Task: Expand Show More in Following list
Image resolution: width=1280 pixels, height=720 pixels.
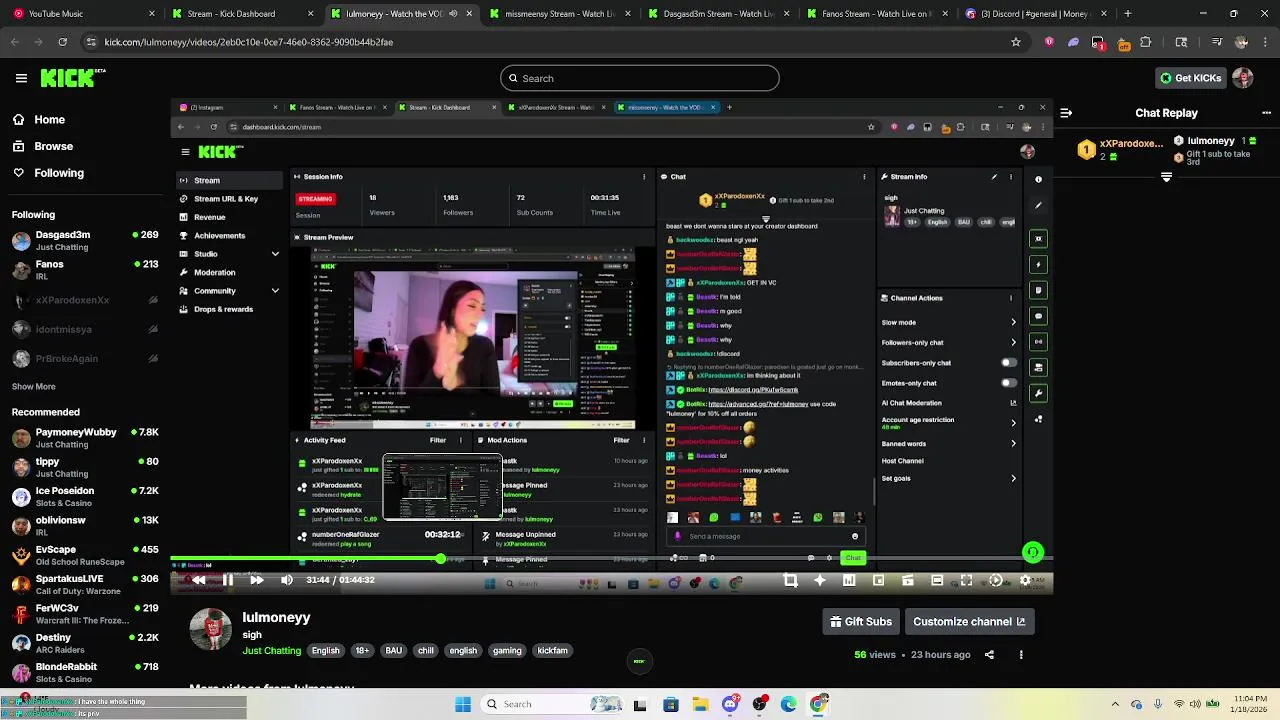Action: pyautogui.click(x=34, y=386)
